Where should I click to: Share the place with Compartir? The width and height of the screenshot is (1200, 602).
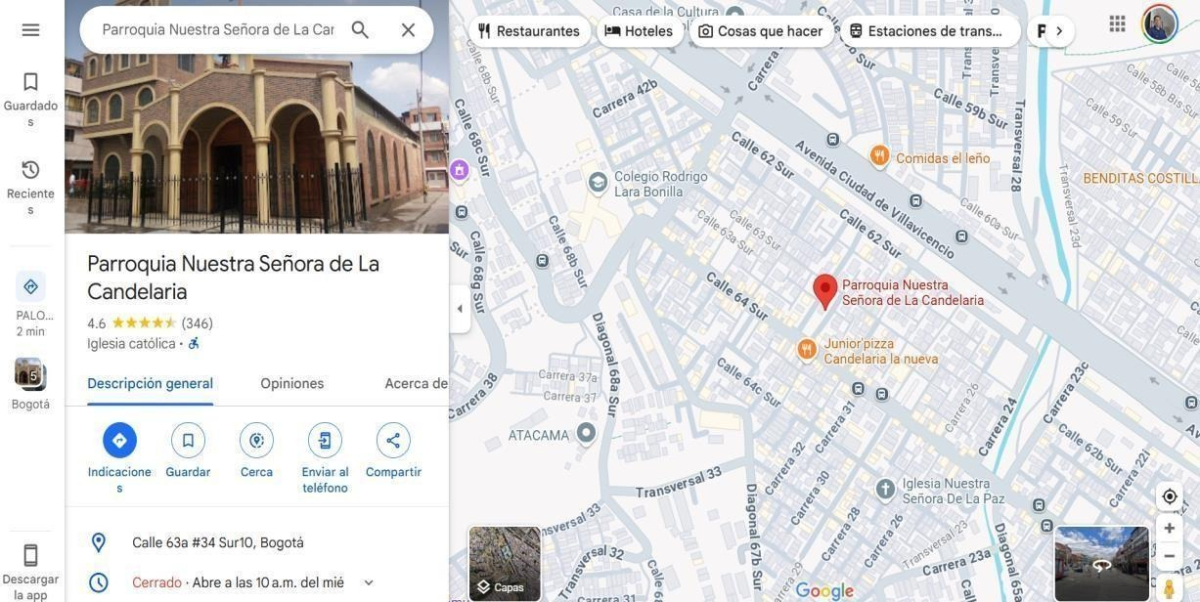coord(393,440)
